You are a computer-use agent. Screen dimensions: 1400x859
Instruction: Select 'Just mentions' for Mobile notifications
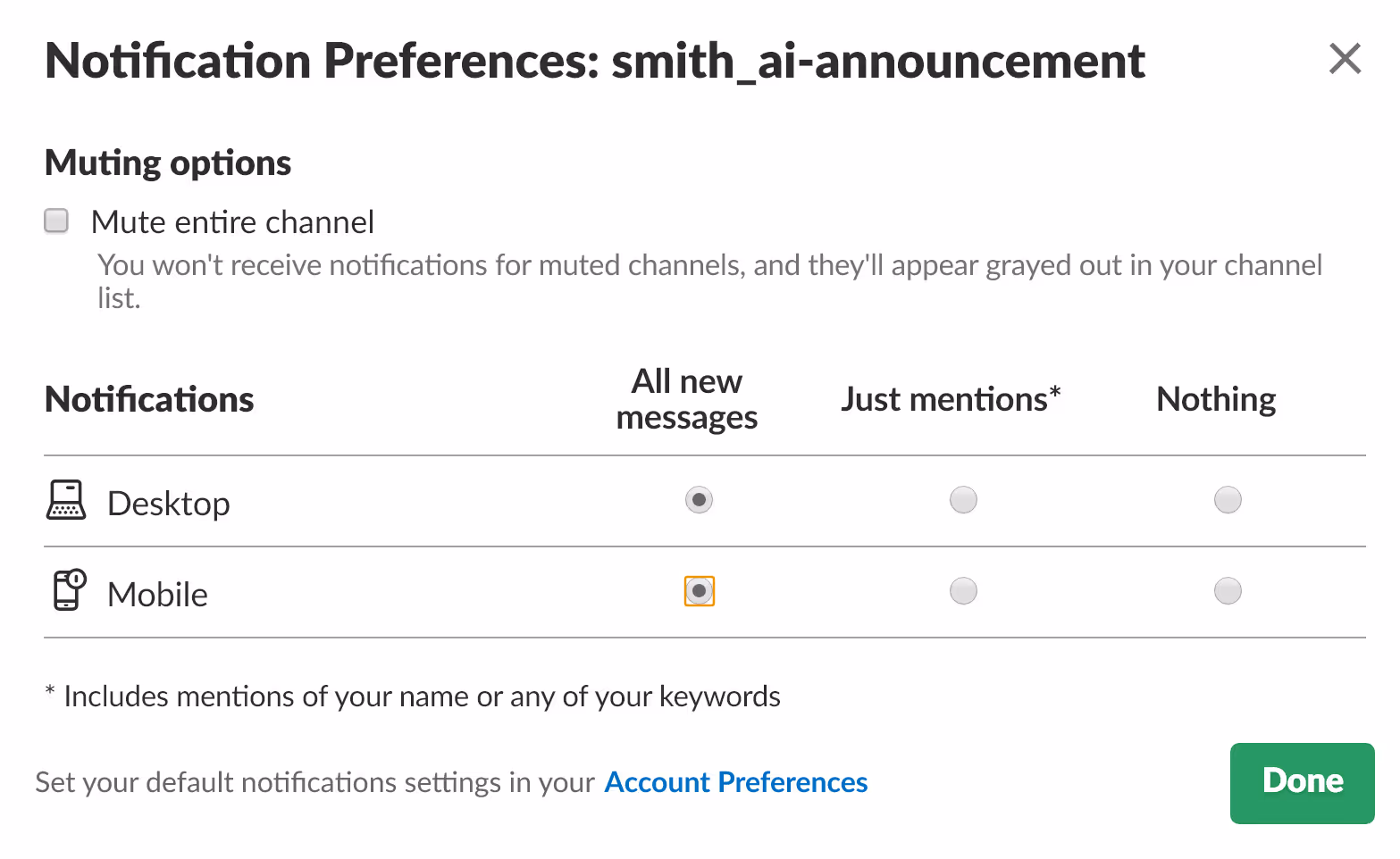coord(963,590)
